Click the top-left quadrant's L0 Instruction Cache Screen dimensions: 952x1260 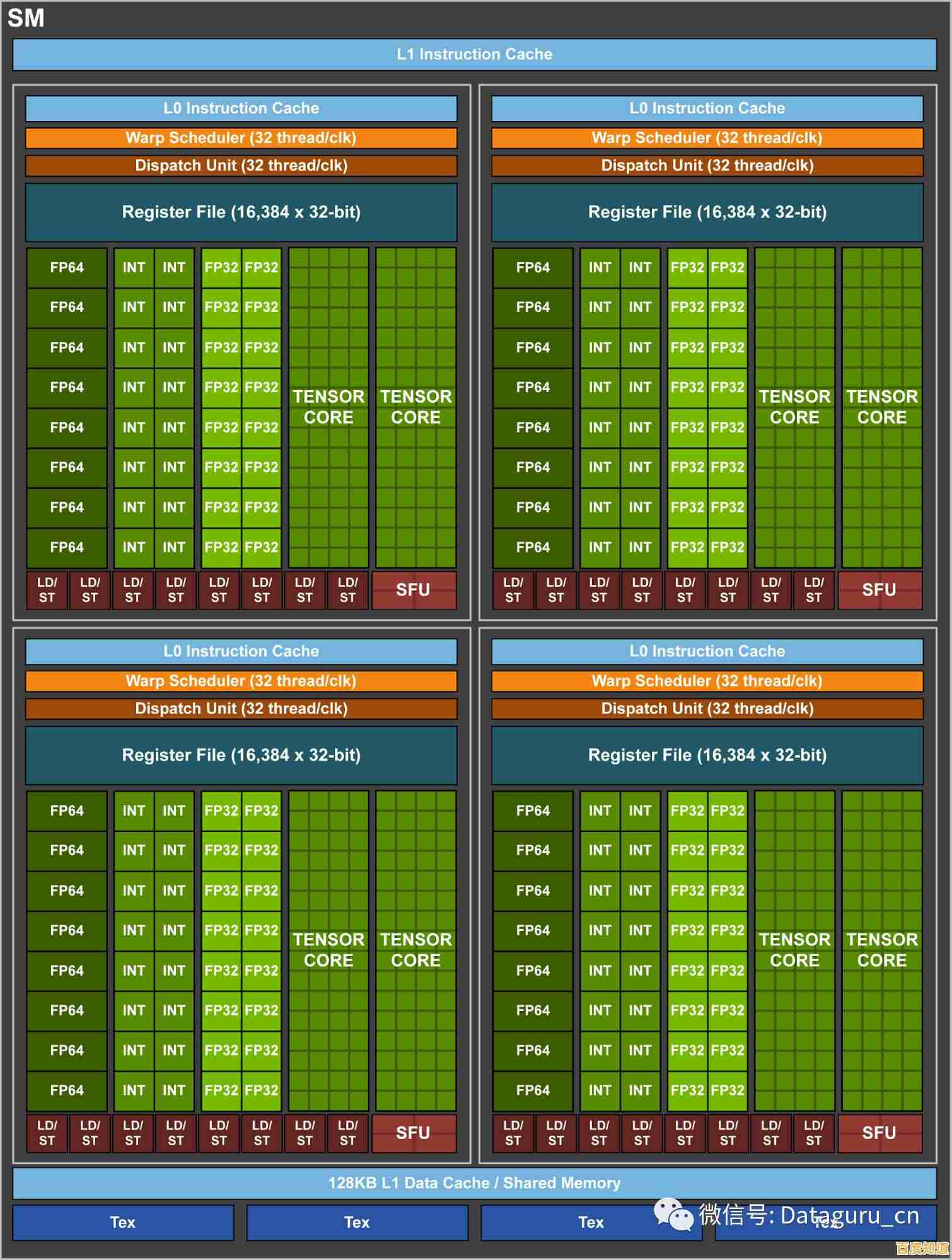[x=241, y=108]
